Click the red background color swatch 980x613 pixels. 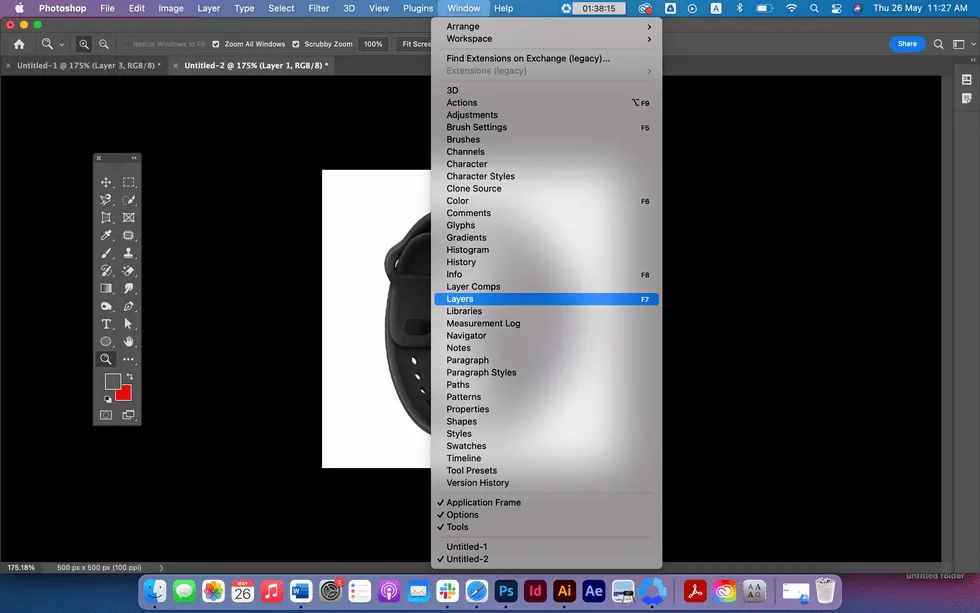click(x=124, y=392)
